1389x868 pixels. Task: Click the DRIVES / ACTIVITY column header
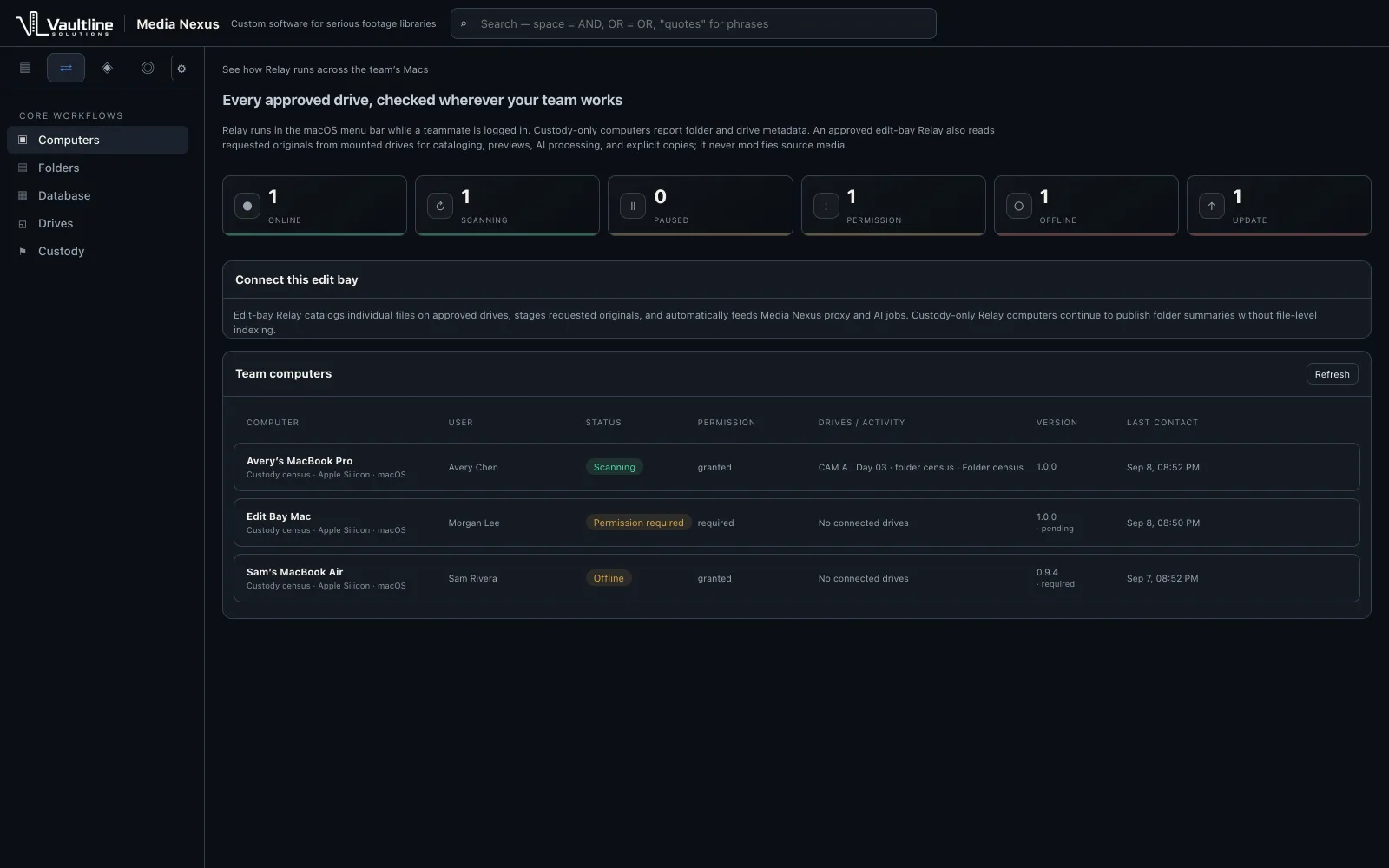pos(861,423)
